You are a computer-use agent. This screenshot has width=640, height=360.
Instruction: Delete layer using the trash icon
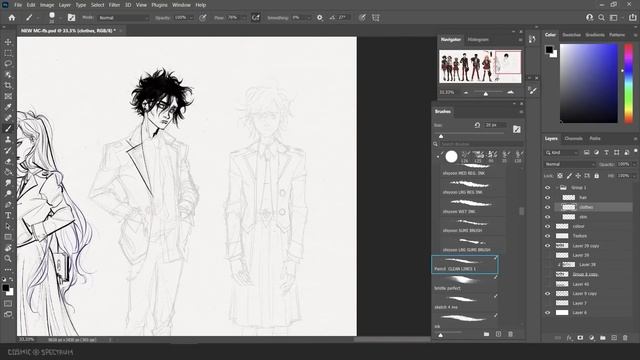point(625,338)
